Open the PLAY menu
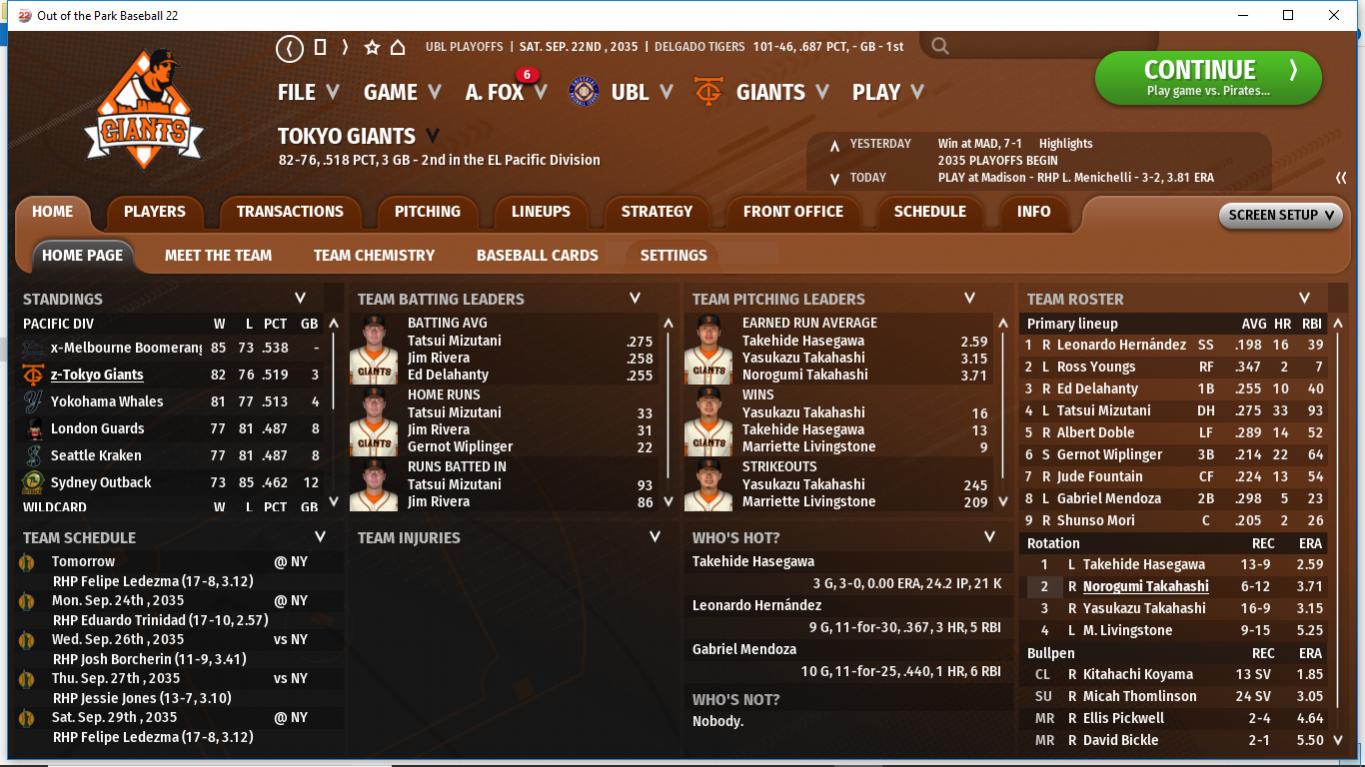This screenshot has width=1365, height=767. [887, 92]
